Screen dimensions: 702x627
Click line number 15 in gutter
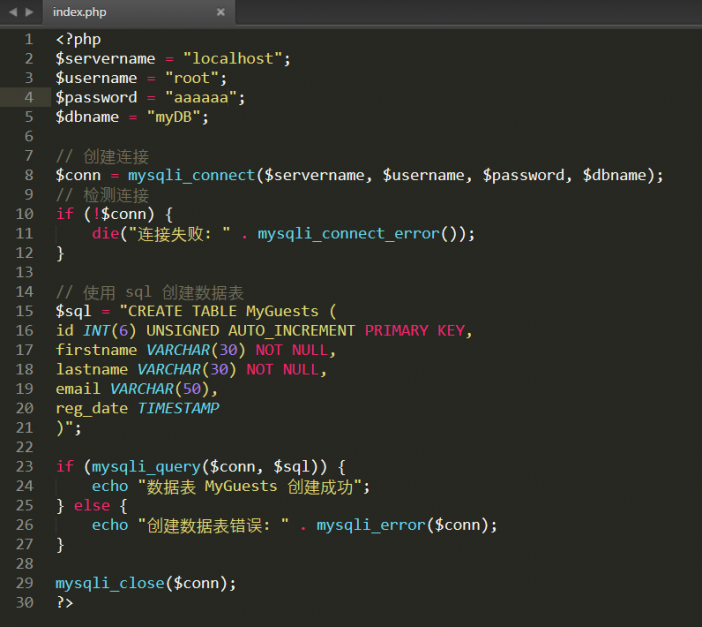click(24, 311)
